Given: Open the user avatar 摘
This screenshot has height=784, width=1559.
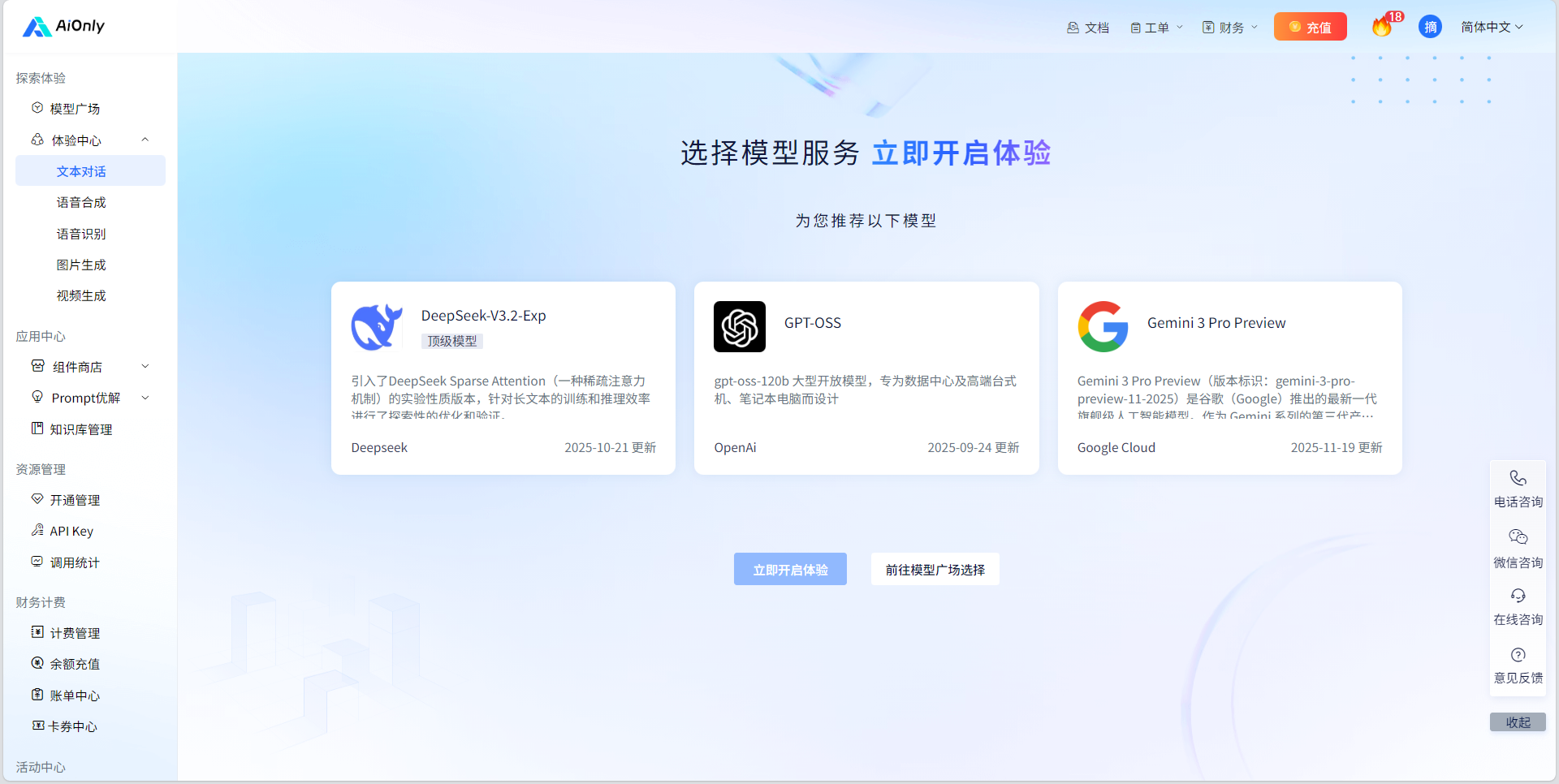Looking at the screenshot, I should (1430, 27).
